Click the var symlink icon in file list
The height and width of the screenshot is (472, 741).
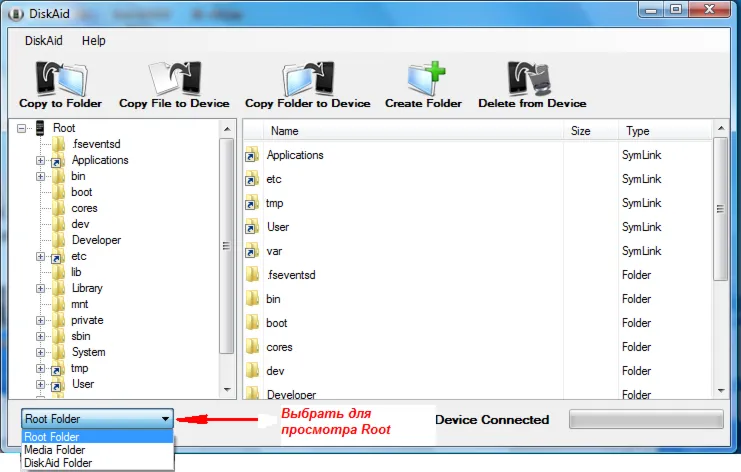point(252,251)
